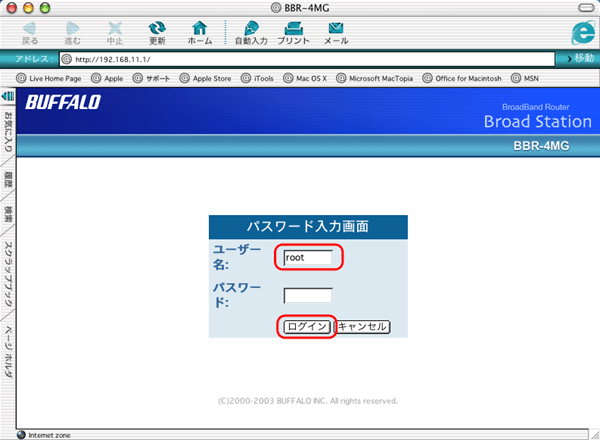The image size is (600, 440).
Task: Open the お気に入り side tab
Action: (8, 131)
